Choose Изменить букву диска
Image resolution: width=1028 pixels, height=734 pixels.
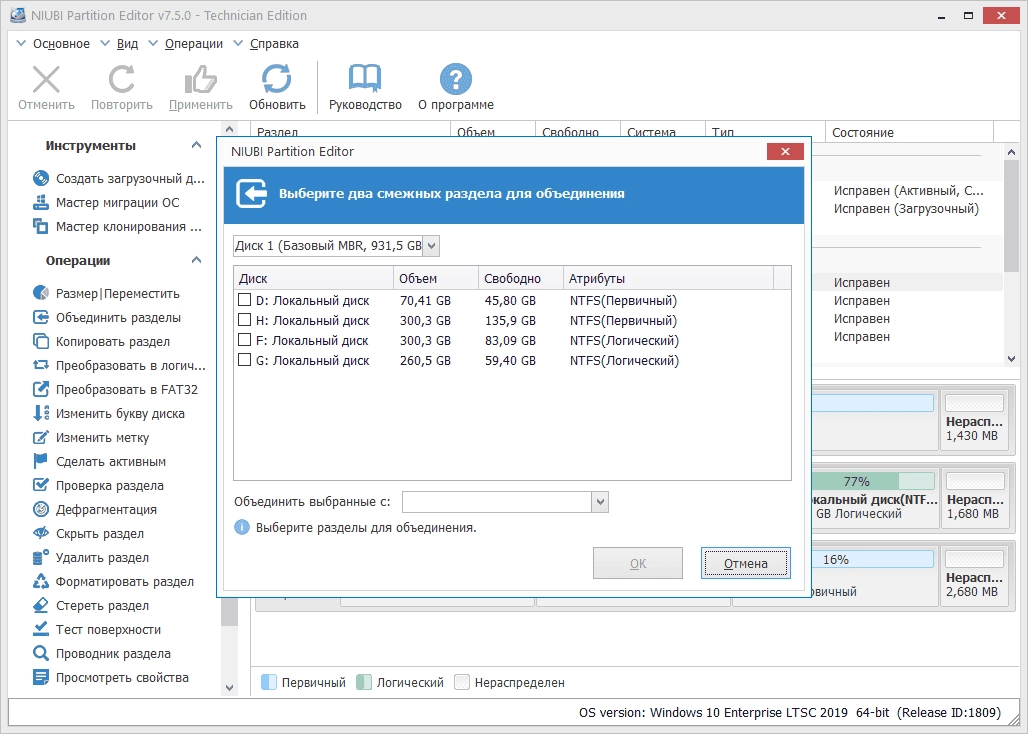(x=109, y=414)
